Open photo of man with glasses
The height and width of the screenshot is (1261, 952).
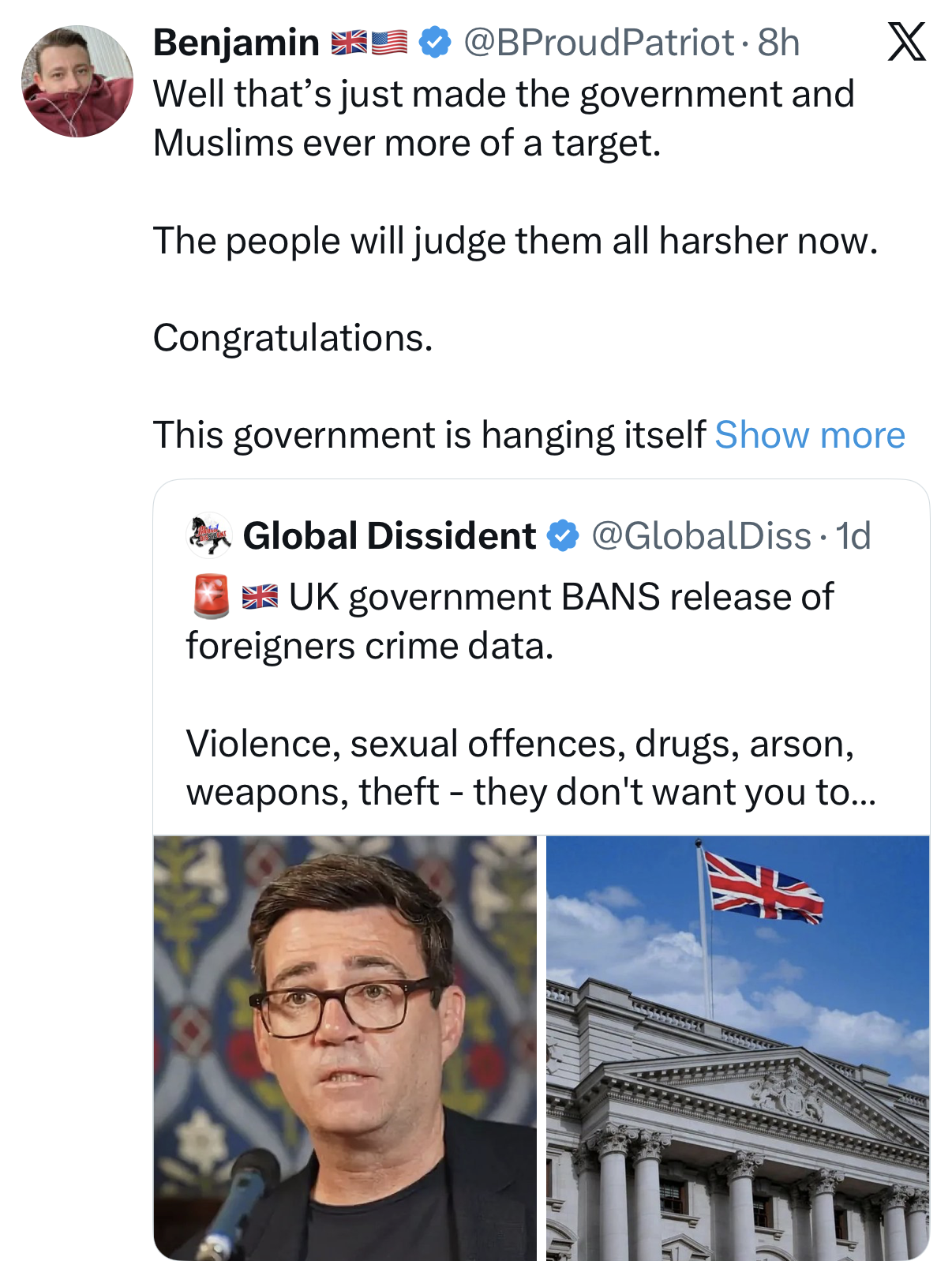(x=345, y=1048)
